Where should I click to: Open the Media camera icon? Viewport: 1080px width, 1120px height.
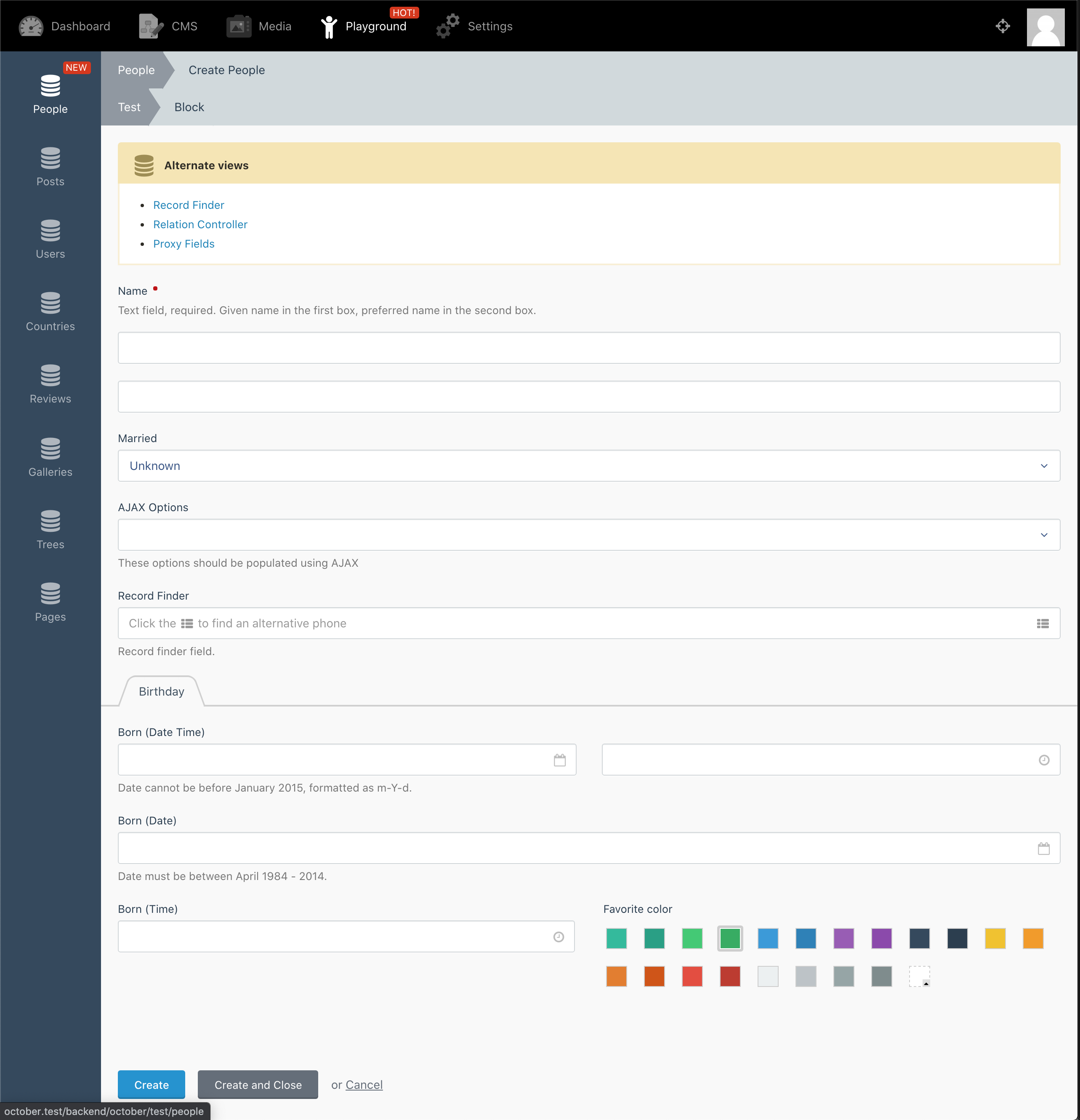pos(238,26)
